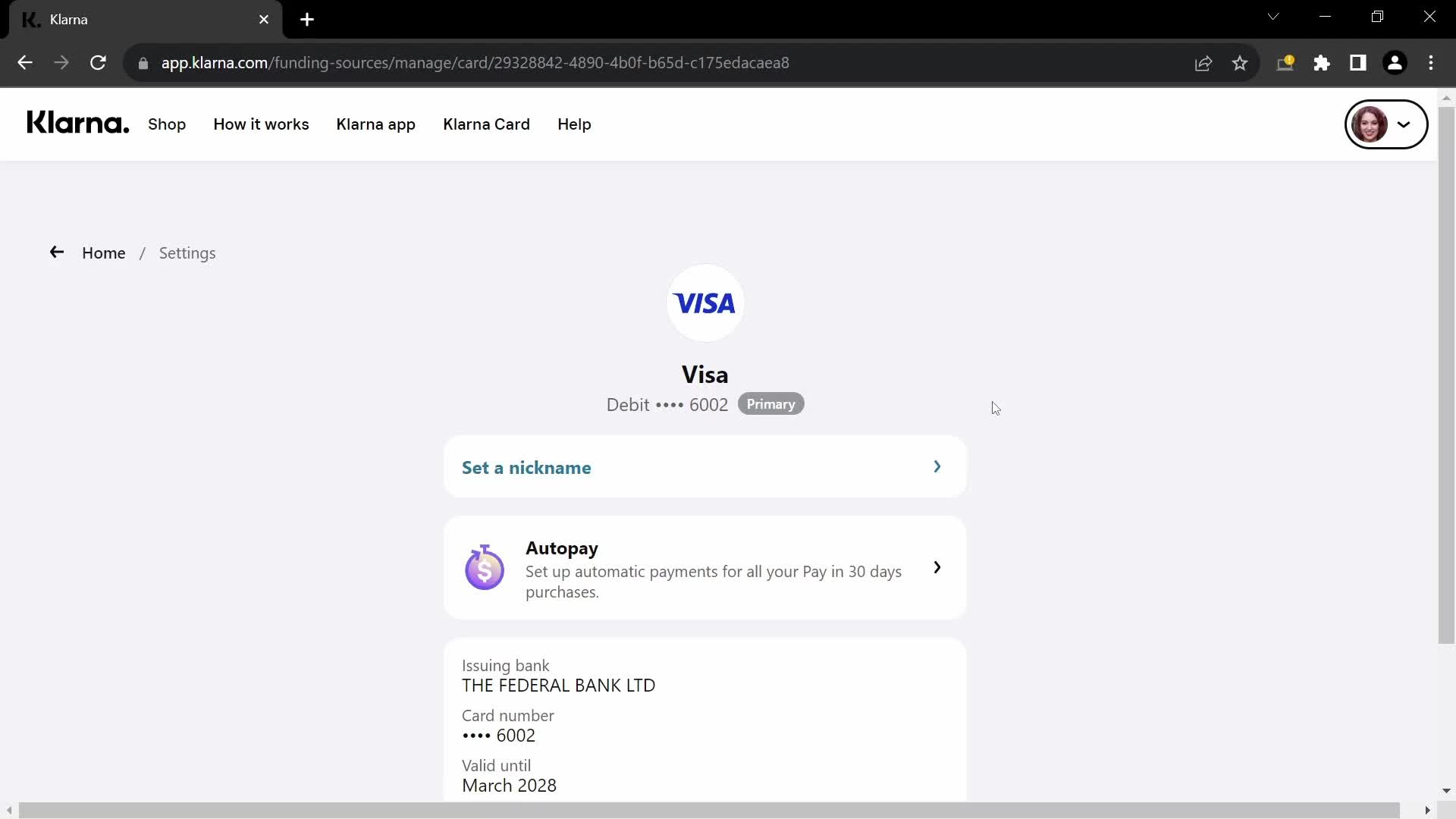Select the Klarna browser tab
Screen dimensions: 1456x819
click(144, 20)
